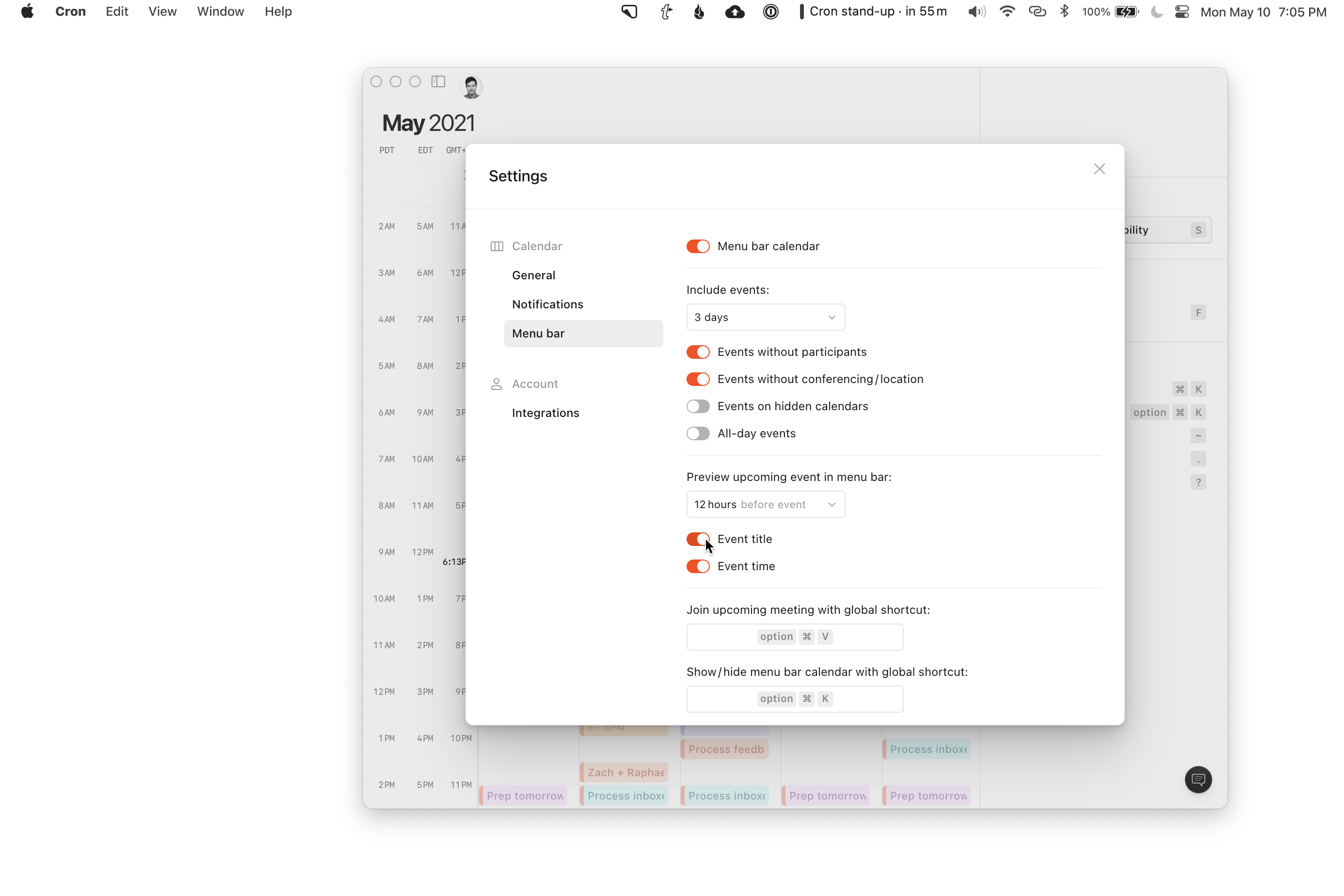The height and width of the screenshot is (896, 1344).
Task: Switch to General settings tab
Action: tap(533, 275)
